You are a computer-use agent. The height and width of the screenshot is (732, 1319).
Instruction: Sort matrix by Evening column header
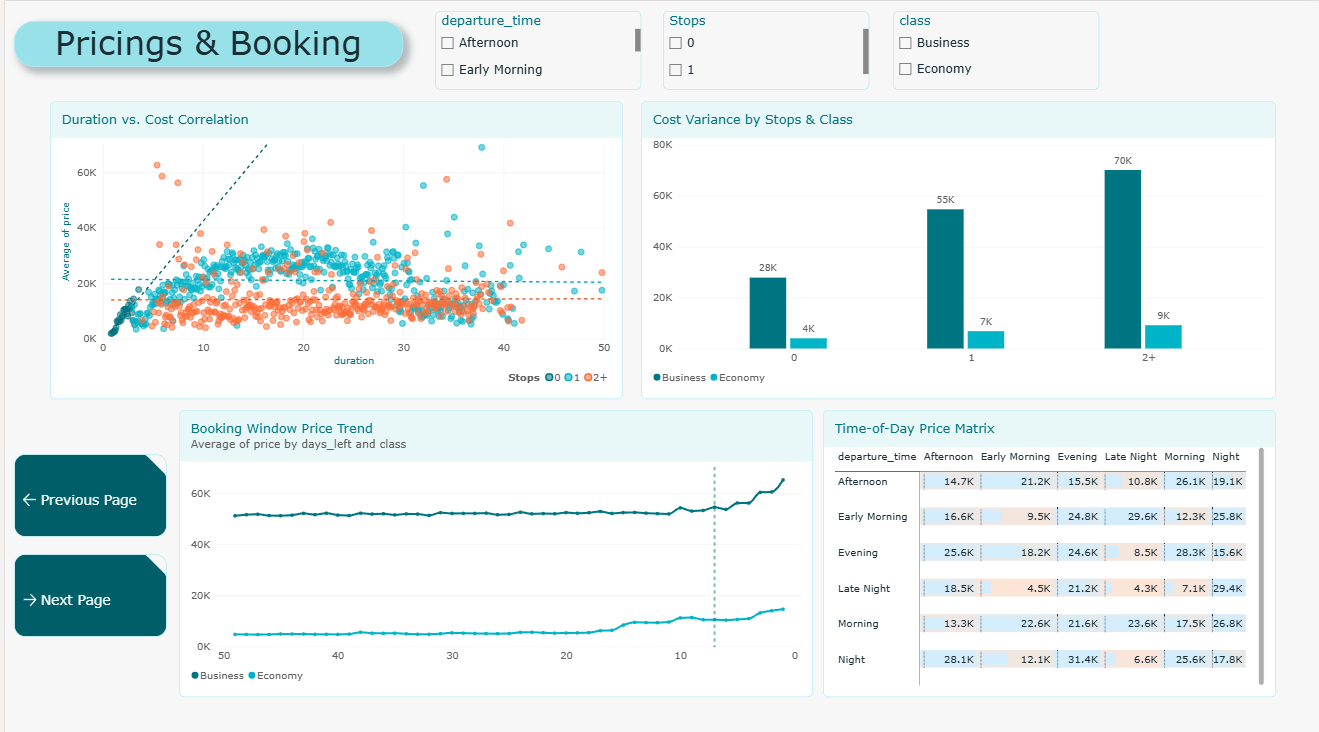point(1077,457)
